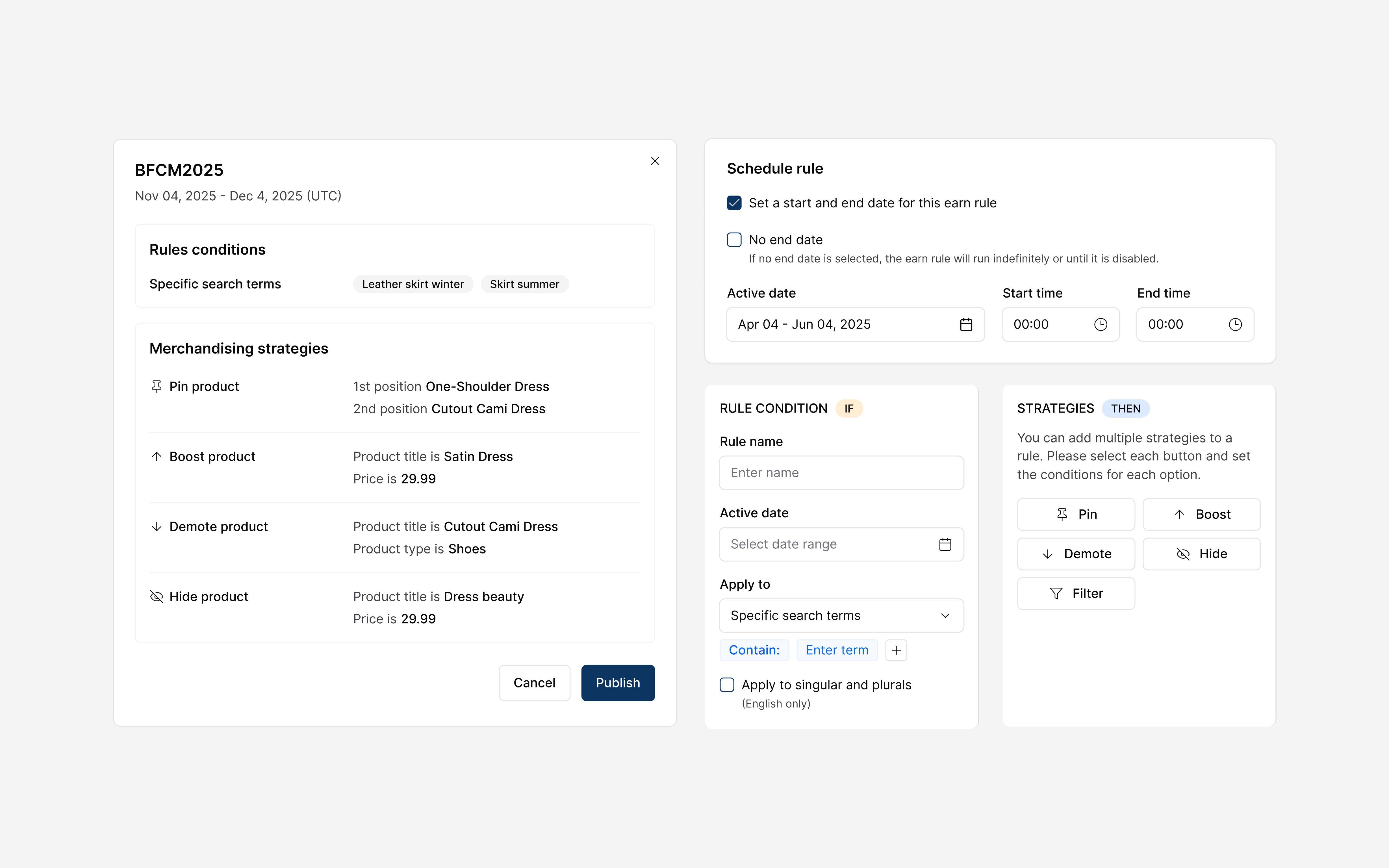Select the Pin strategy
Image resolution: width=1389 pixels, height=868 pixels.
click(x=1076, y=514)
